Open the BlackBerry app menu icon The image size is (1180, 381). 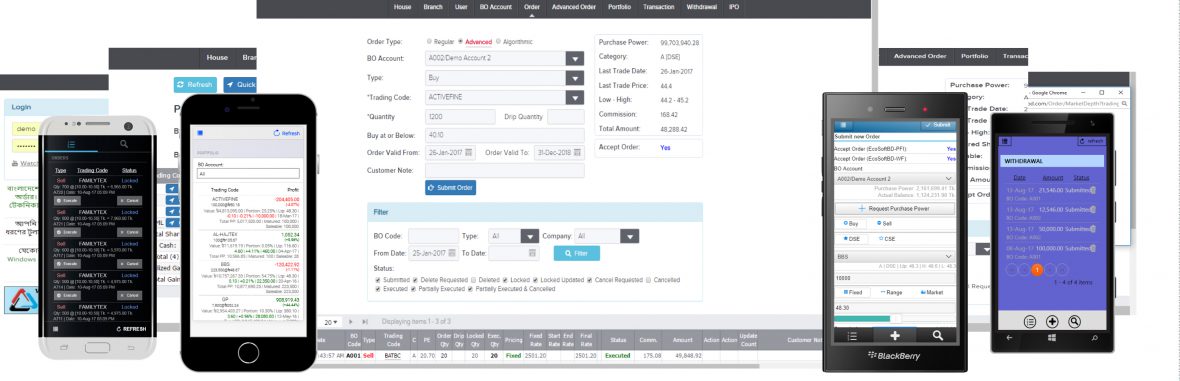pos(843,125)
